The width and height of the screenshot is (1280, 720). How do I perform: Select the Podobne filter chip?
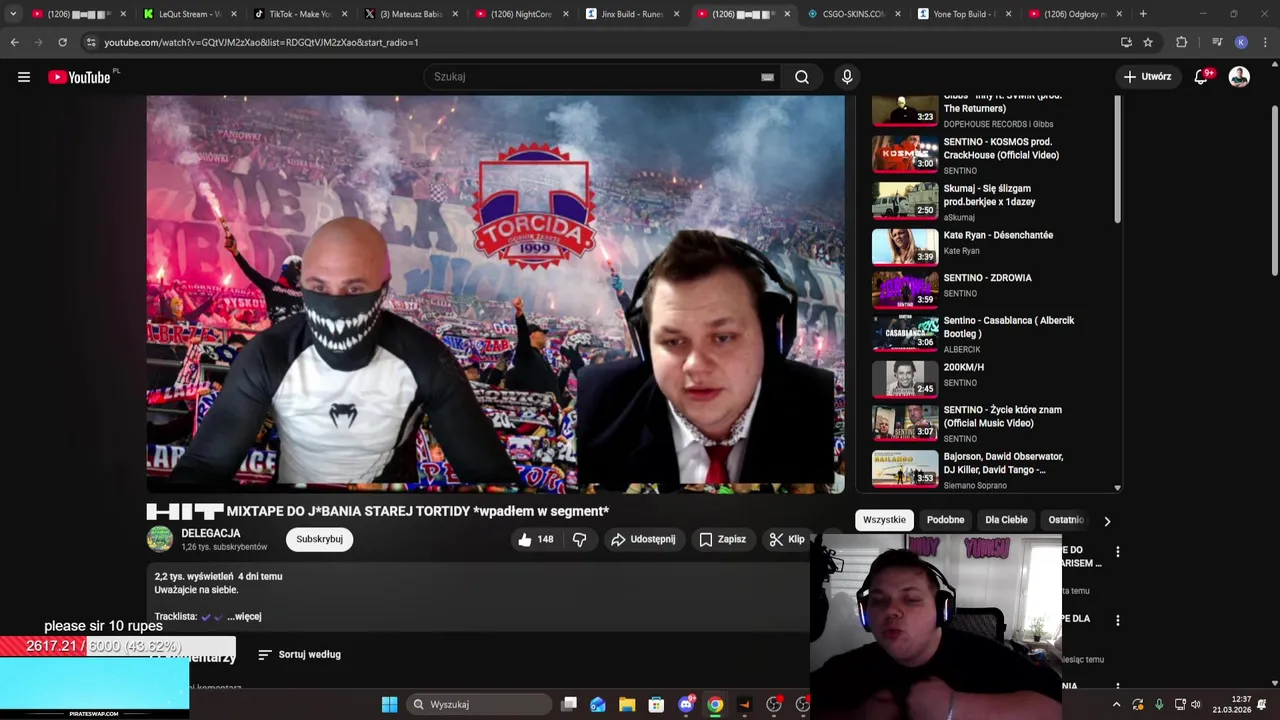click(x=945, y=520)
